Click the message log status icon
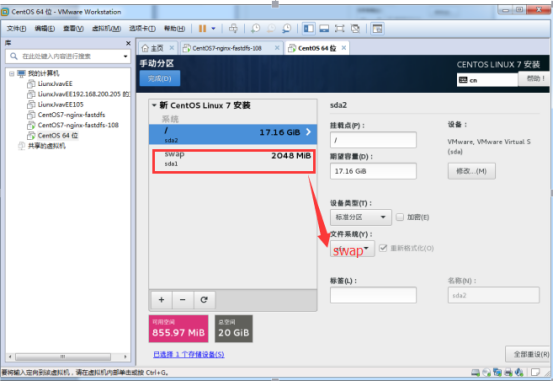This screenshot has width=554, height=381. pyautogui.click(x=535, y=372)
